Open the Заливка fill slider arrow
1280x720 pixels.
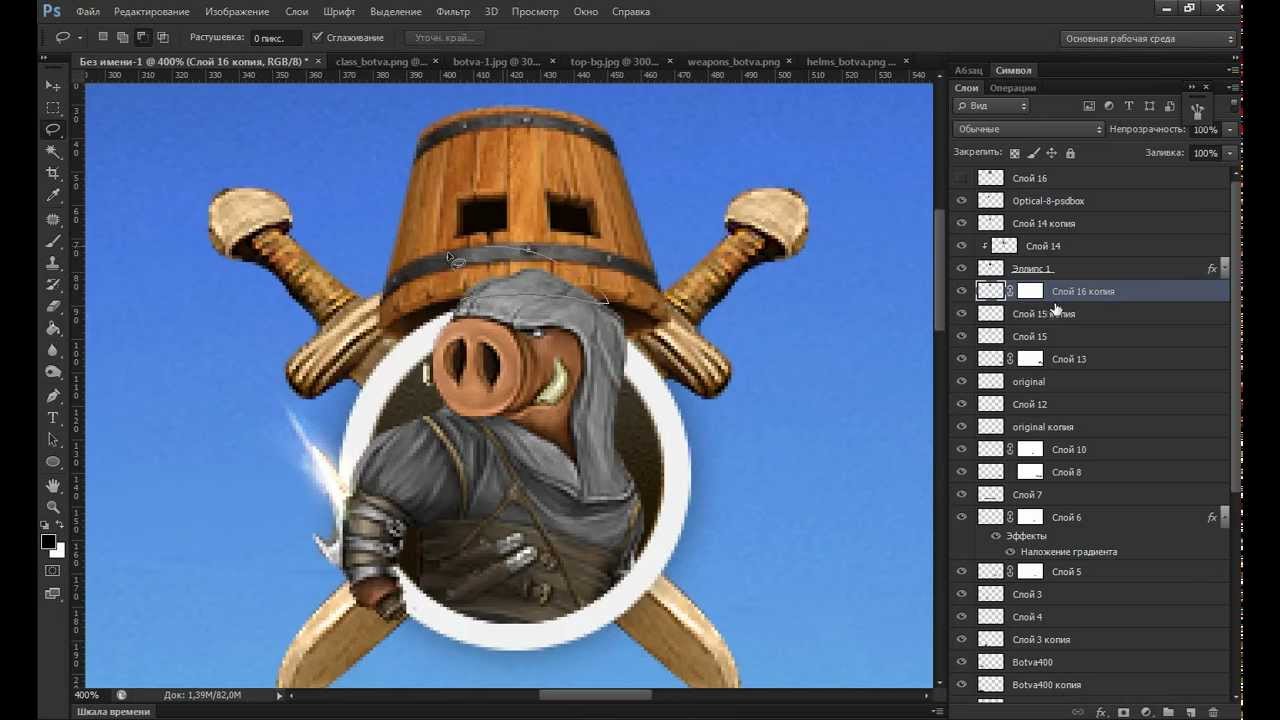coord(1230,153)
